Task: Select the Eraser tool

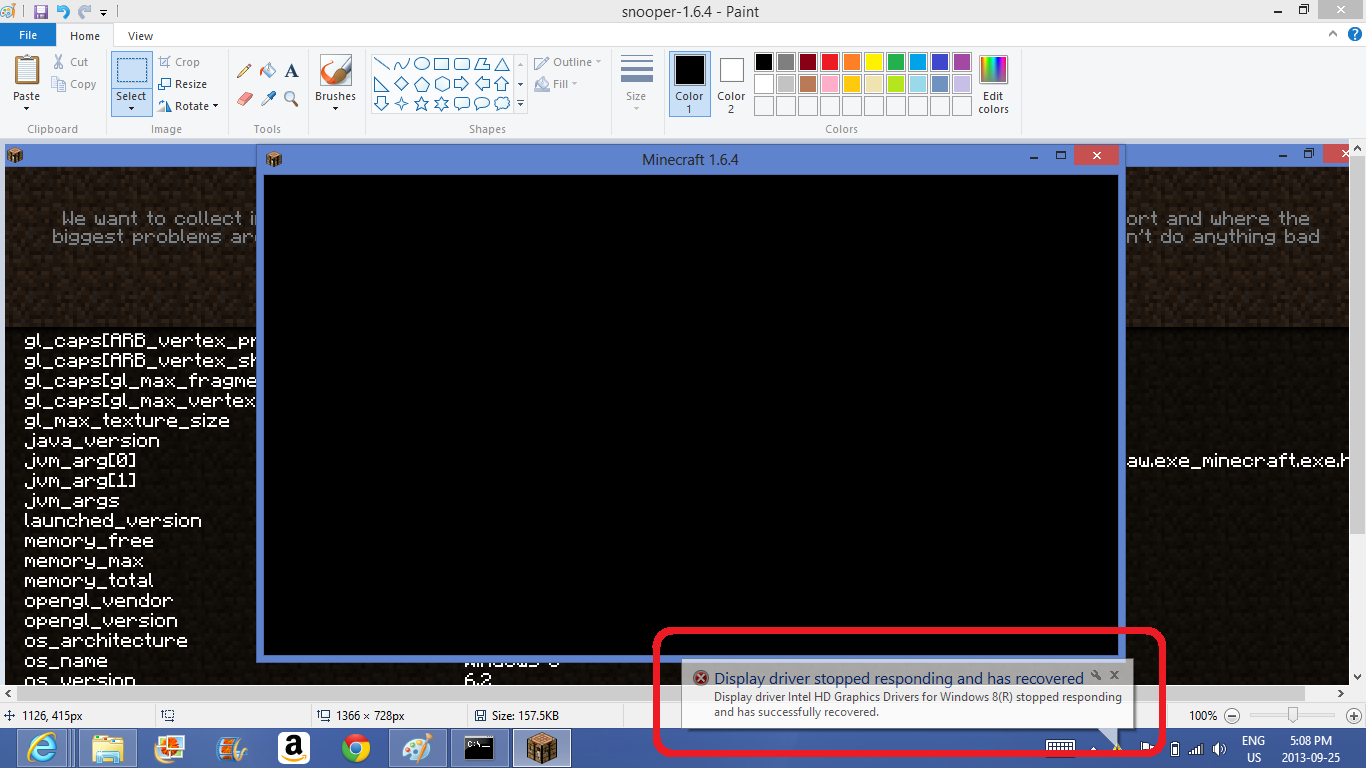Action: [x=245, y=98]
